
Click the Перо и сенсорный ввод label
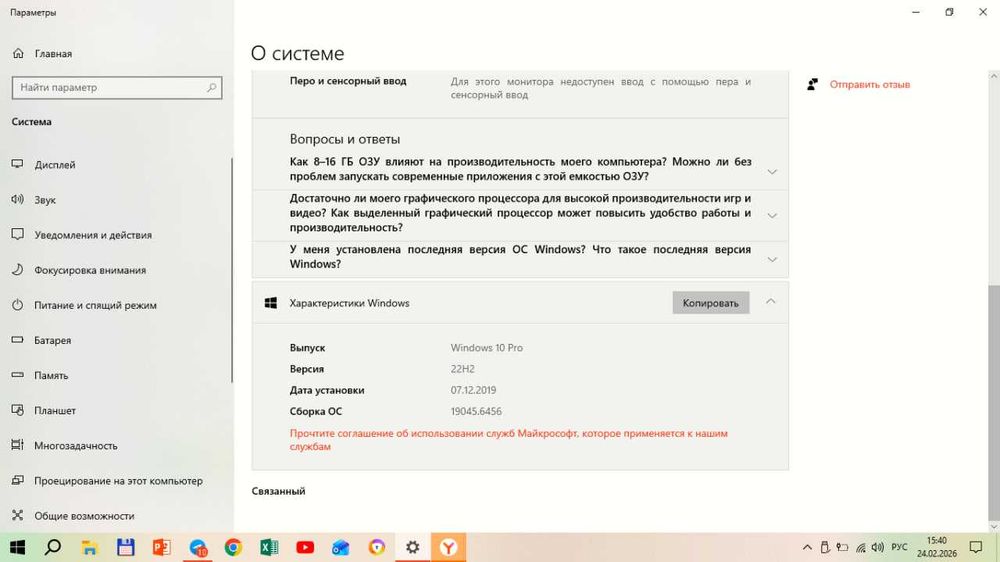pos(348,81)
